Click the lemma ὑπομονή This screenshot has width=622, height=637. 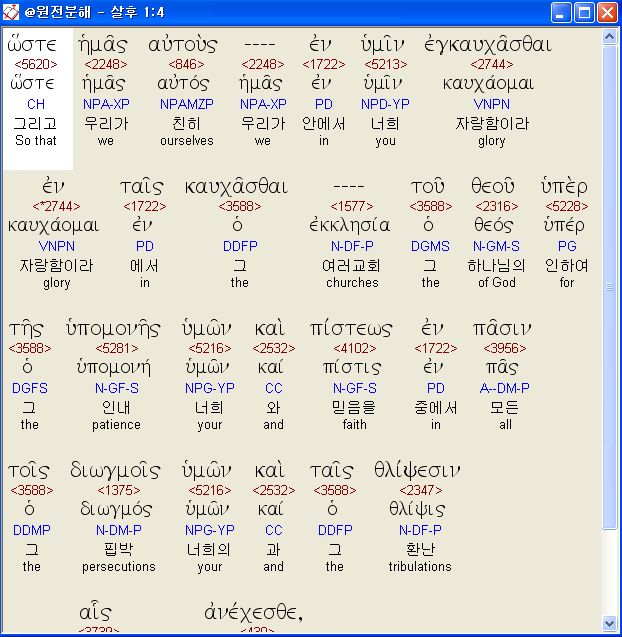[x=114, y=368]
